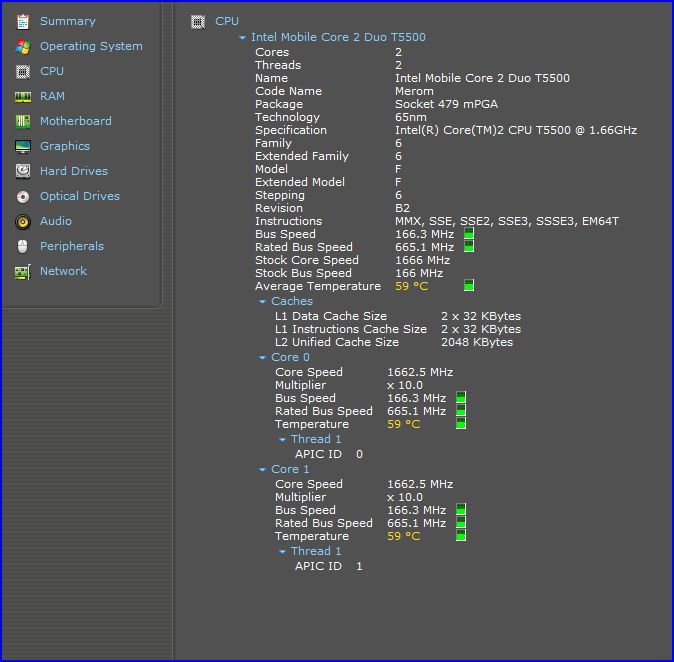This screenshot has height=662, width=674.
Task: Go to the Hard Drives section
Action: (74, 171)
